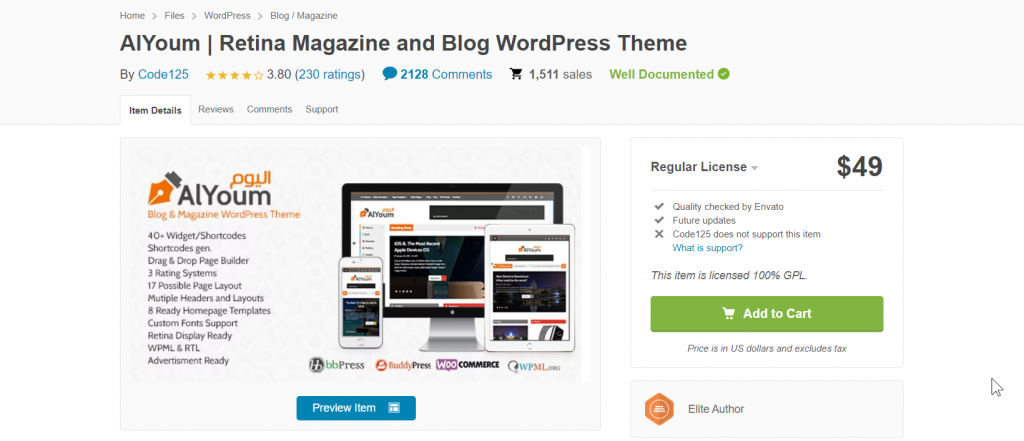Image resolution: width=1024 pixels, height=441 pixels.
Task: Click the smartphone mockup image
Action: pos(359,302)
